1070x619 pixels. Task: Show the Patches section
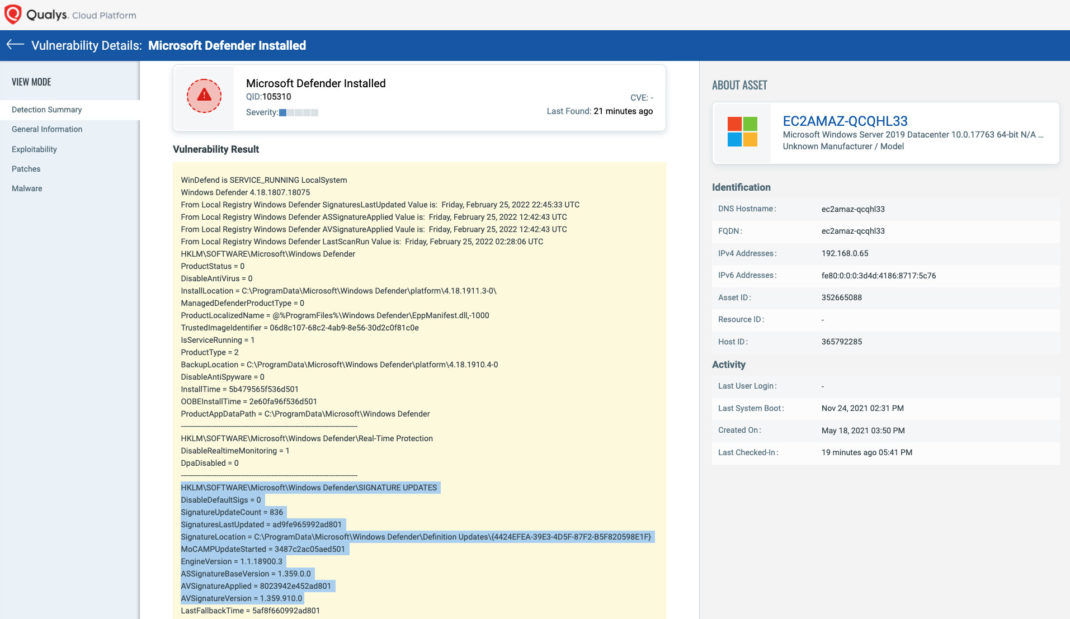coord(26,169)
